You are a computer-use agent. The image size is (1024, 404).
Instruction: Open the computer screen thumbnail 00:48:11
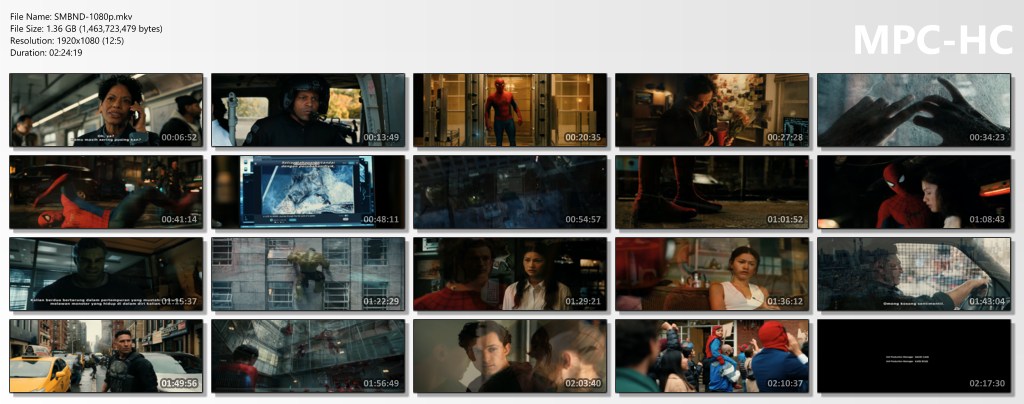[x=308, y=192]
